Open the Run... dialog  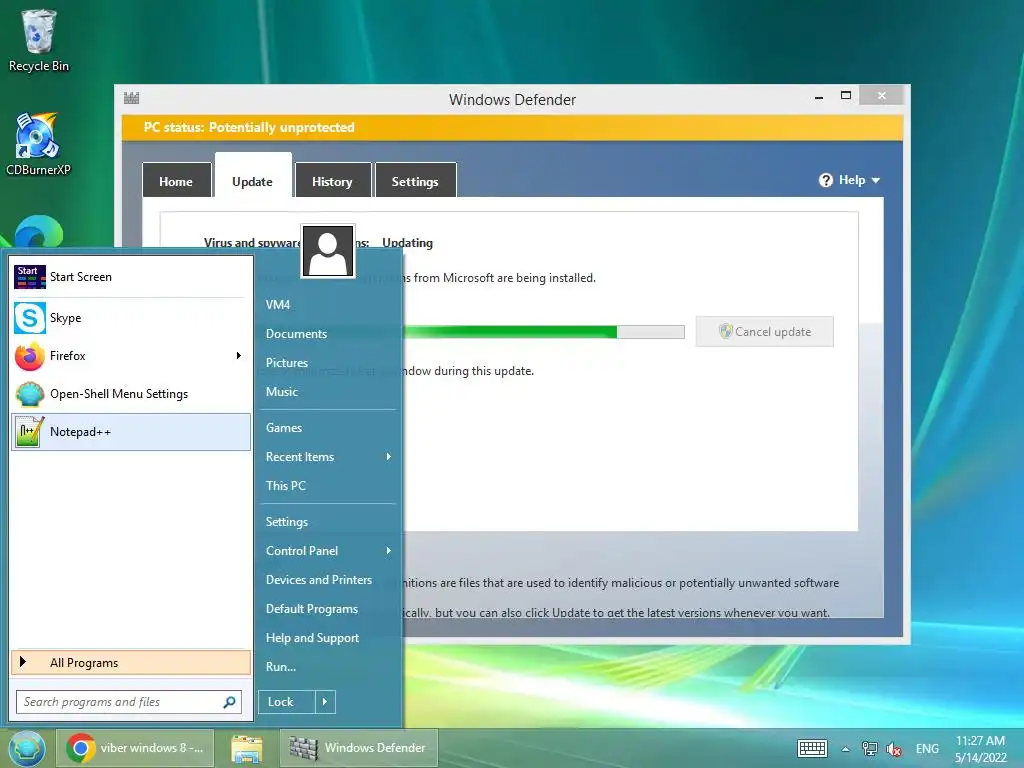pos(281,667)
